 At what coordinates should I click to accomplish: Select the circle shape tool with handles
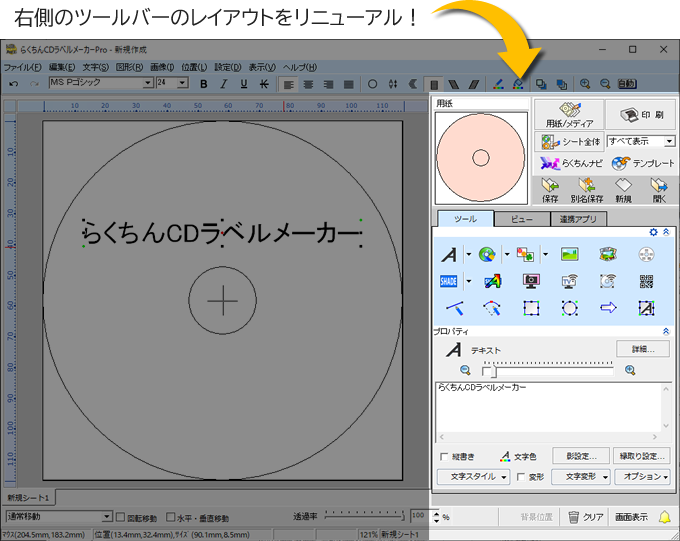point(570,308)
